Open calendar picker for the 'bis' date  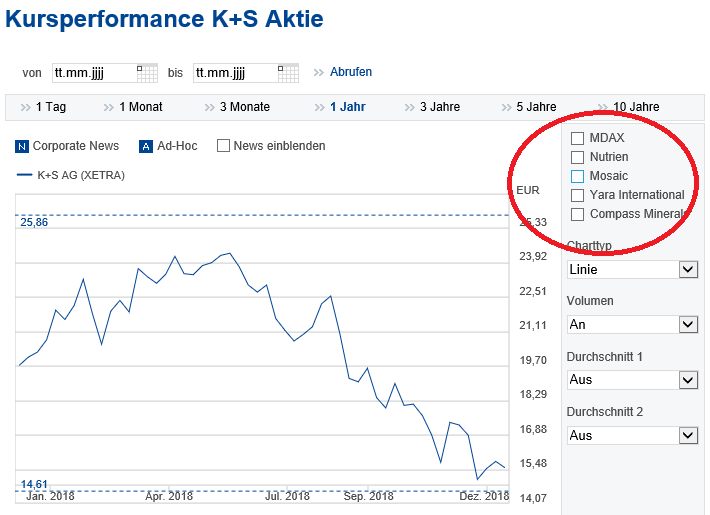pos(288,73)
